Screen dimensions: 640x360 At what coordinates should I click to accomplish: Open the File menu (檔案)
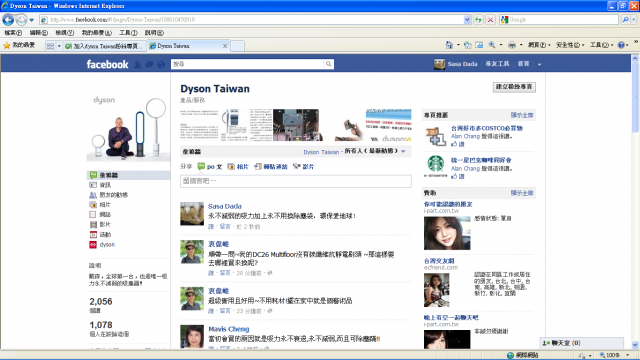13,33
